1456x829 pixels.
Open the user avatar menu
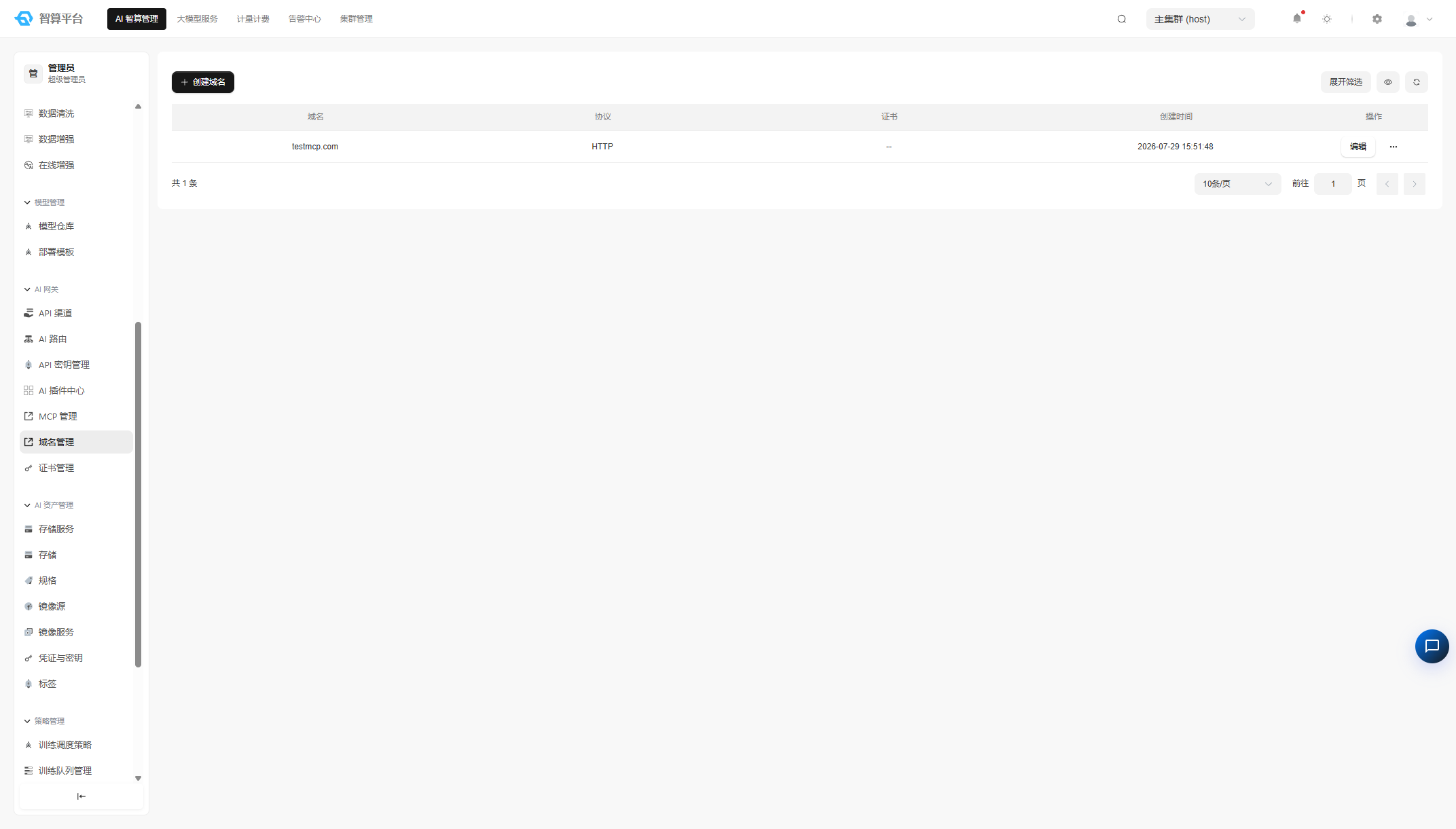[1419, 20]
